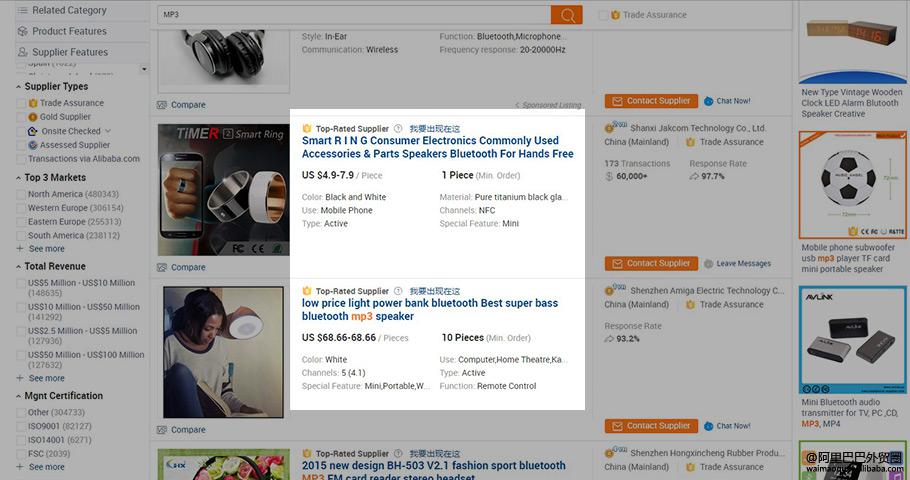Click the orange search magnifier button
The width and height of the screenshot is (910, 480).
(566, 15)
